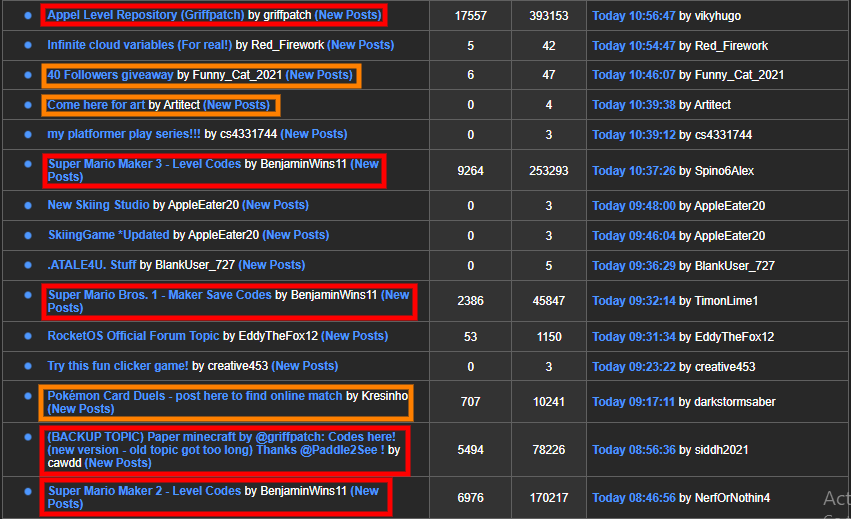Jump to new posts in Infinite cloud variables
The image size is (851, 519).
pyautogui.click(x=361, y=45)
